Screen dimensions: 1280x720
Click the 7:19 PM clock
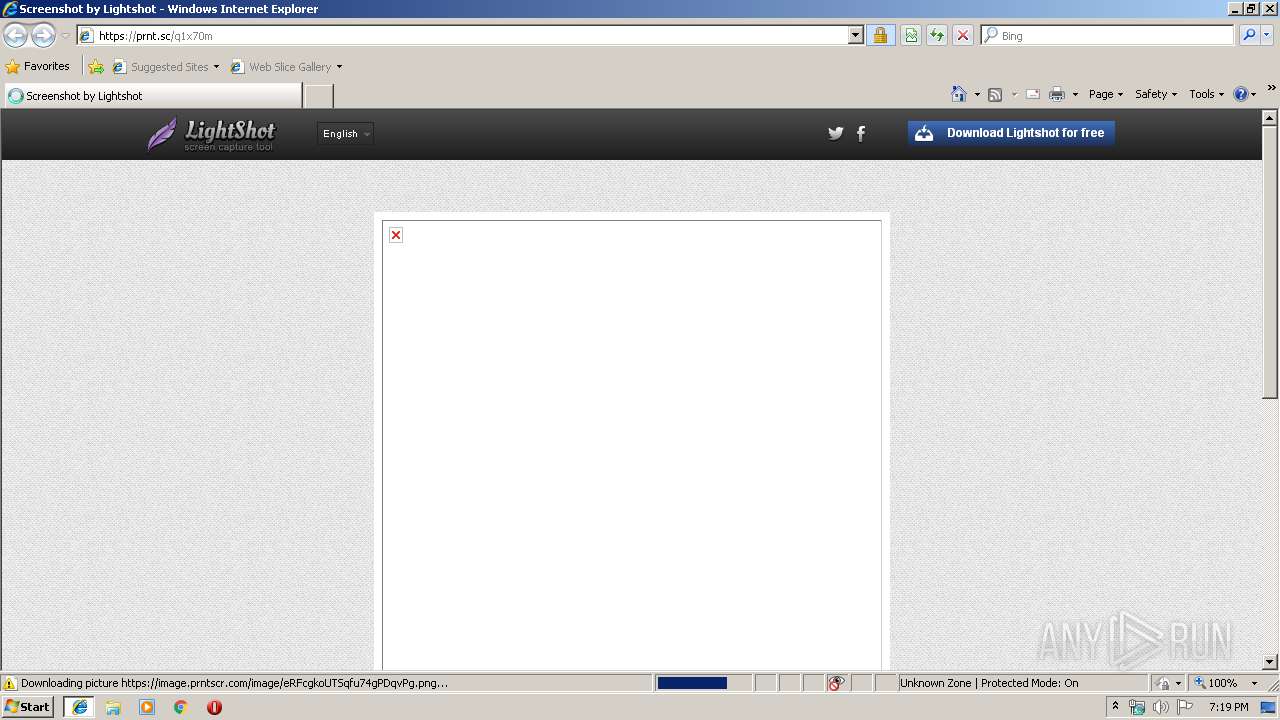(x=1229, y=707)
